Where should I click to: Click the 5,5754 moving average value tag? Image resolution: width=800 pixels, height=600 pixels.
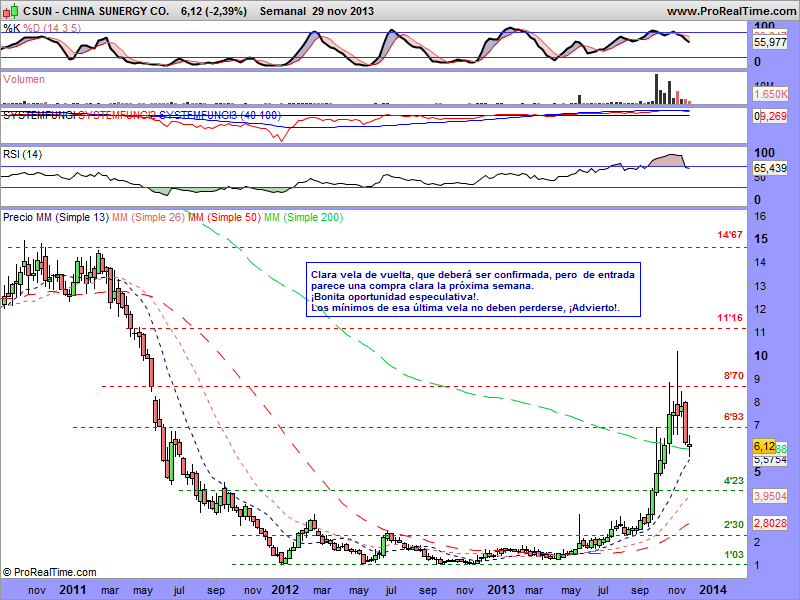click(770, 460)
